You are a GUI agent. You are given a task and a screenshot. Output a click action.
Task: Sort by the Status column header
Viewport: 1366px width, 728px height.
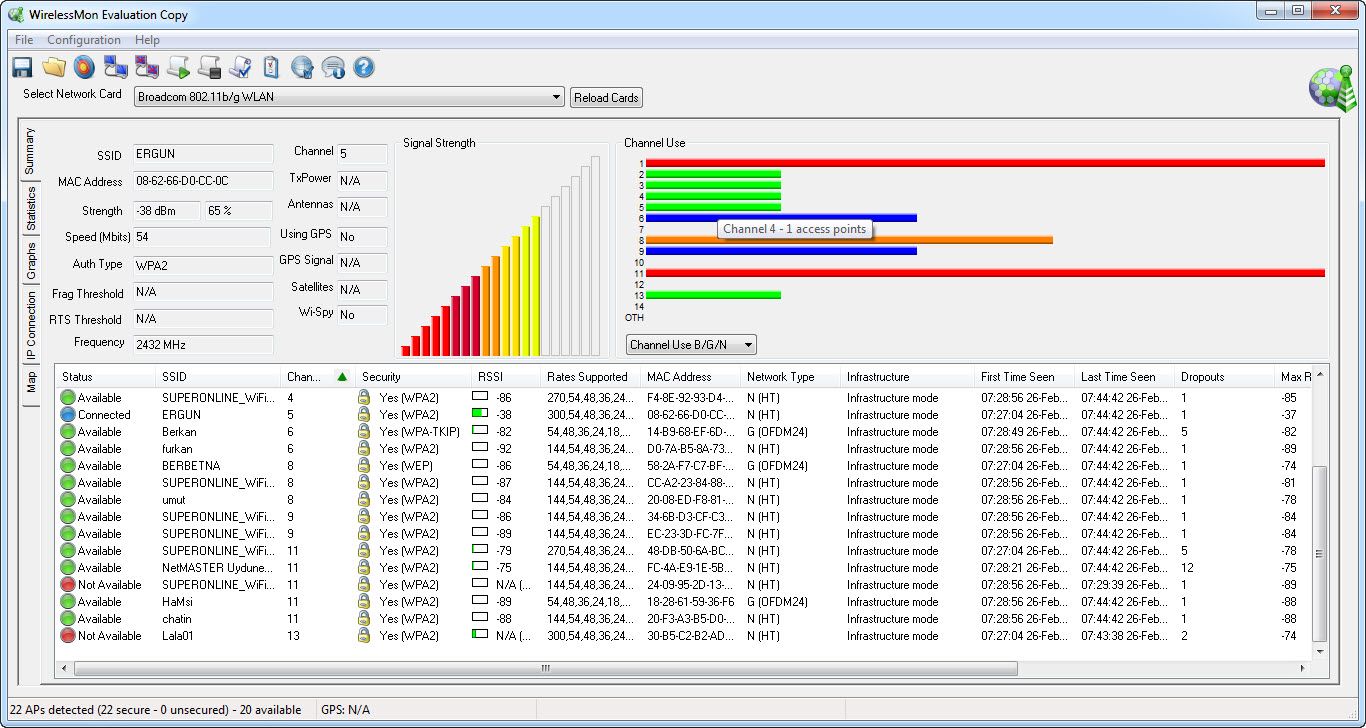[x=104, y=377]
